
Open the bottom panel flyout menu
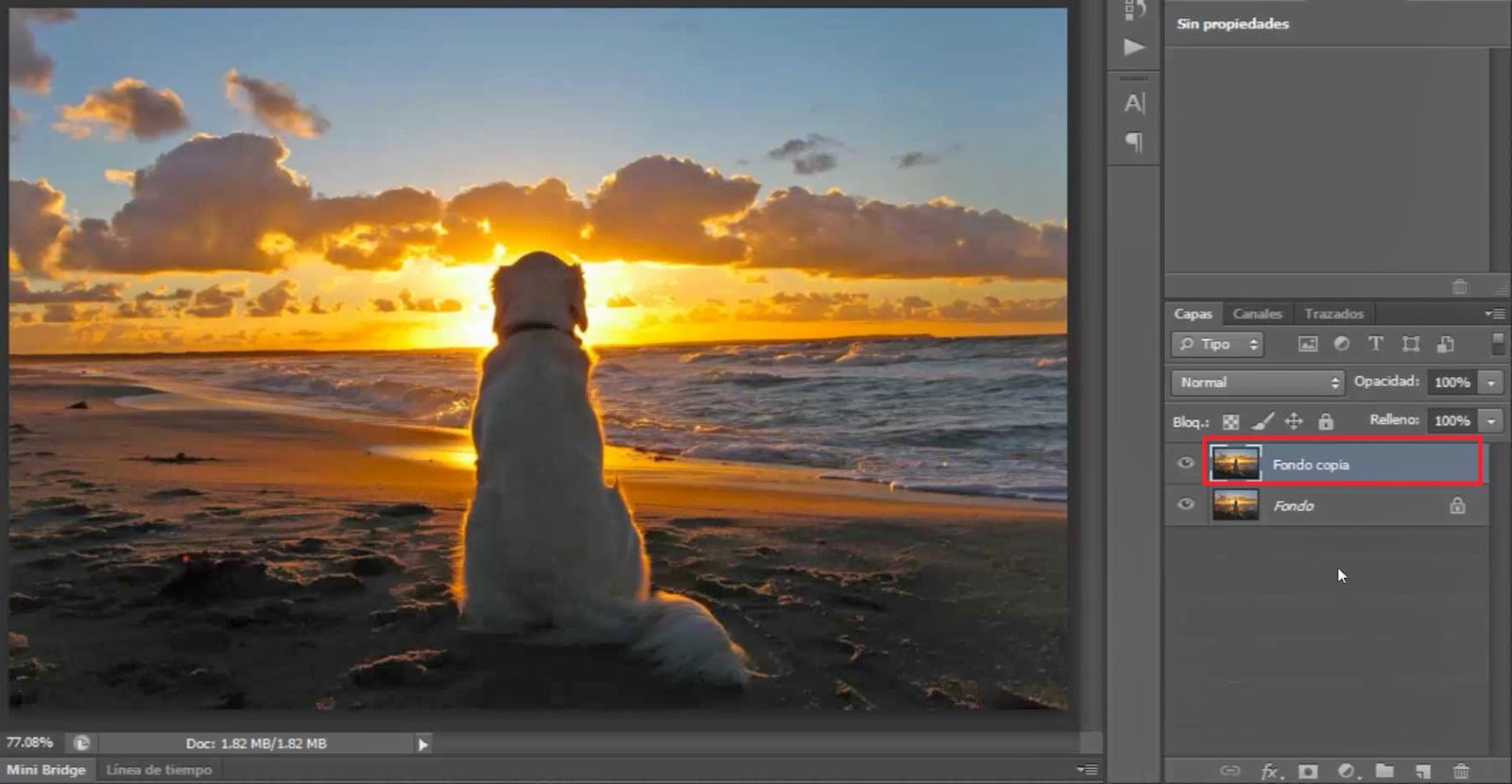tap(1088, 769)
